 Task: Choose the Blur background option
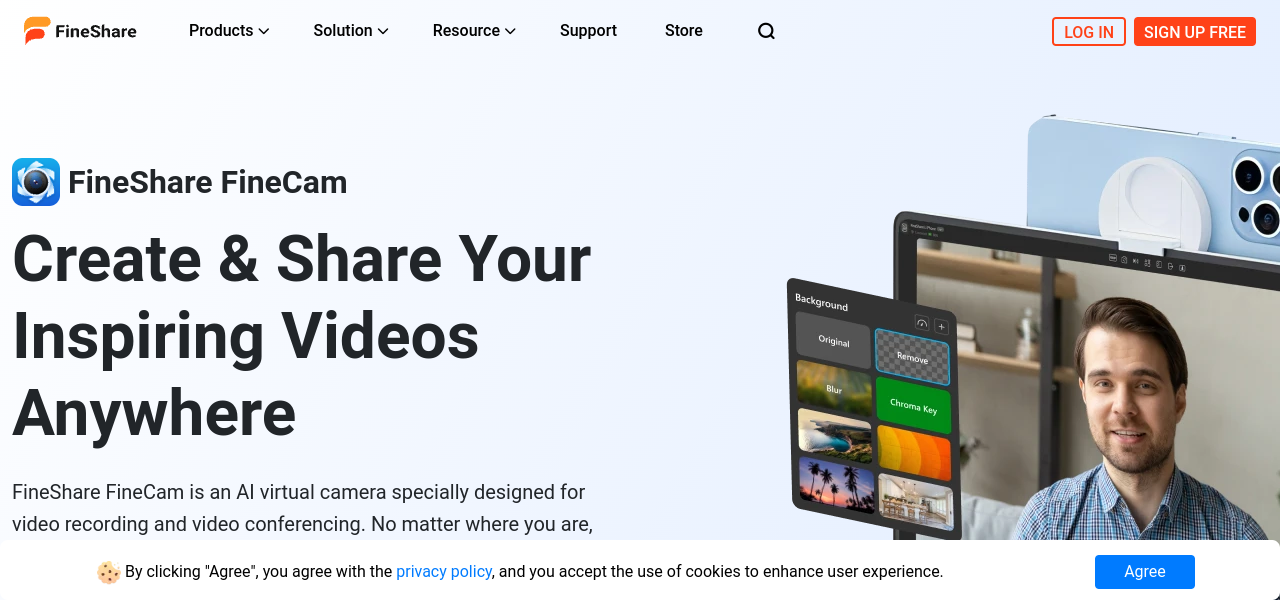[x=834, y=388]
